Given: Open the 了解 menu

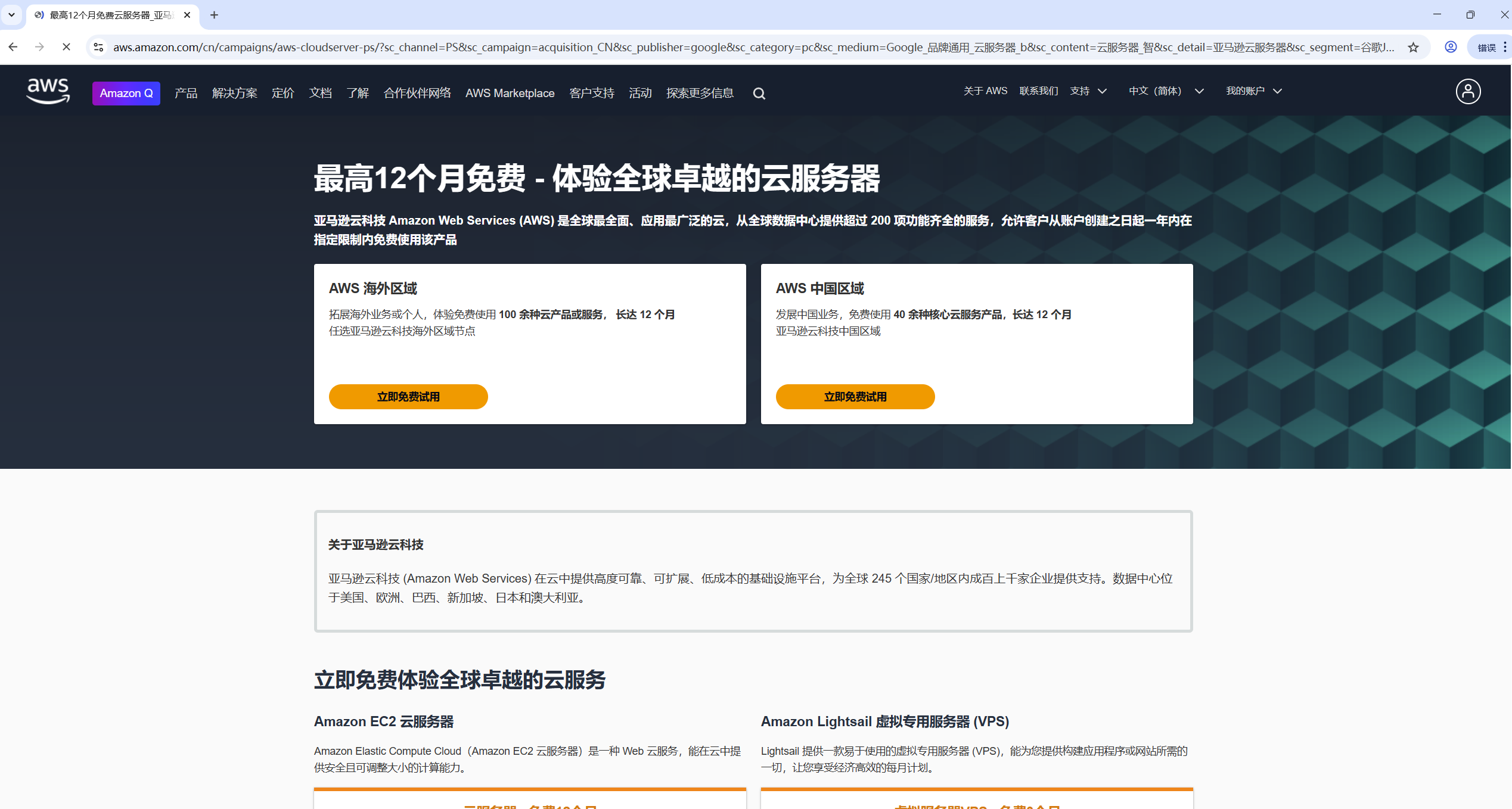Looking at the screenshot, I should [358, 94].
